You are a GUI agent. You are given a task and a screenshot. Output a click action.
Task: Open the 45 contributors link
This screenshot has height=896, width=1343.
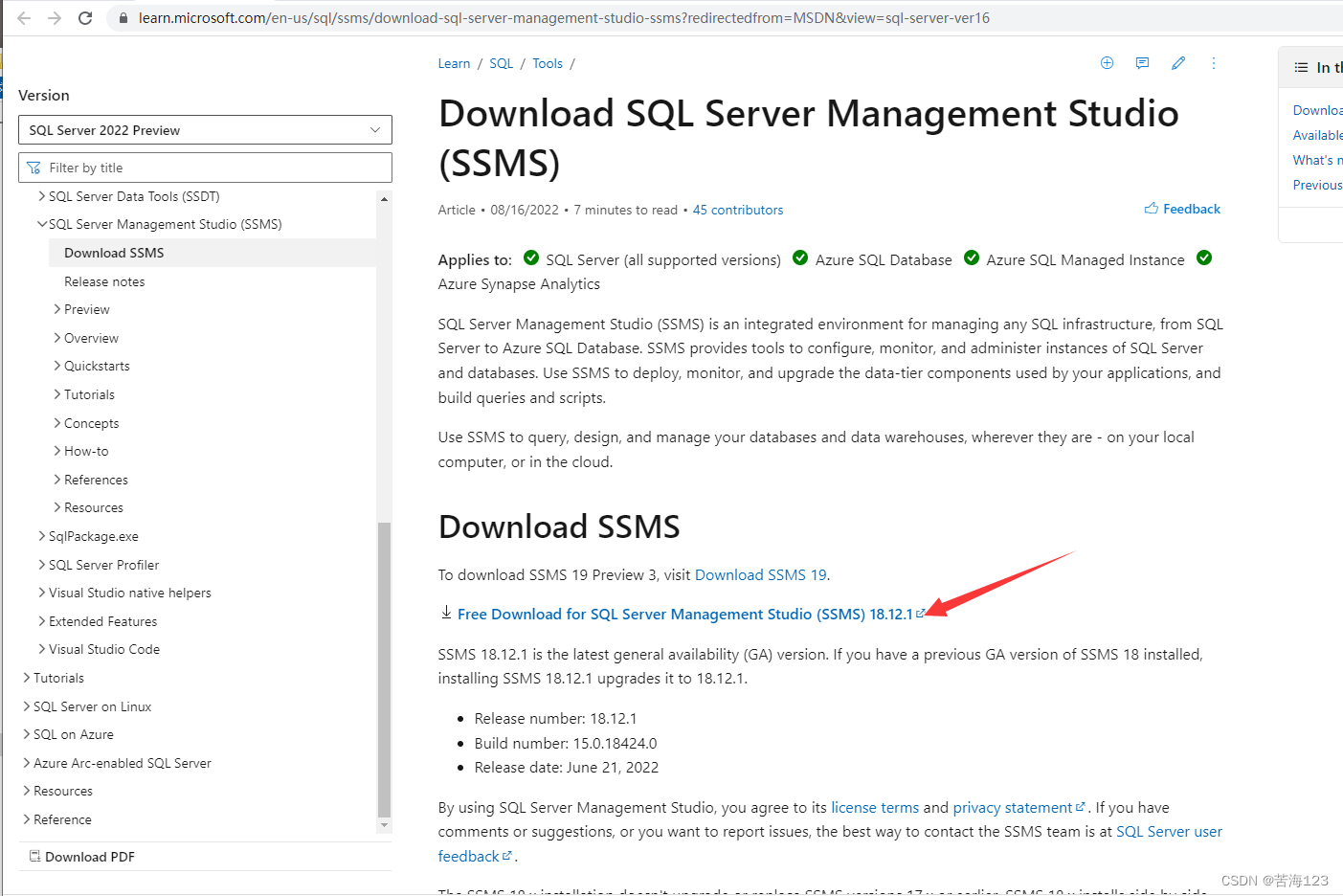pos(738,210)
